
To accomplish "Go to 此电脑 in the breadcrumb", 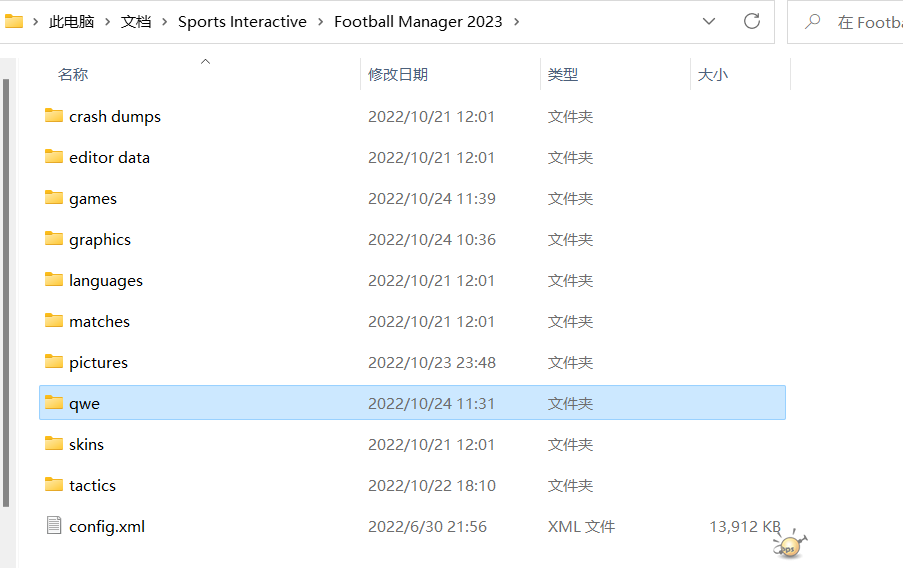I will (x=71, y=22).
